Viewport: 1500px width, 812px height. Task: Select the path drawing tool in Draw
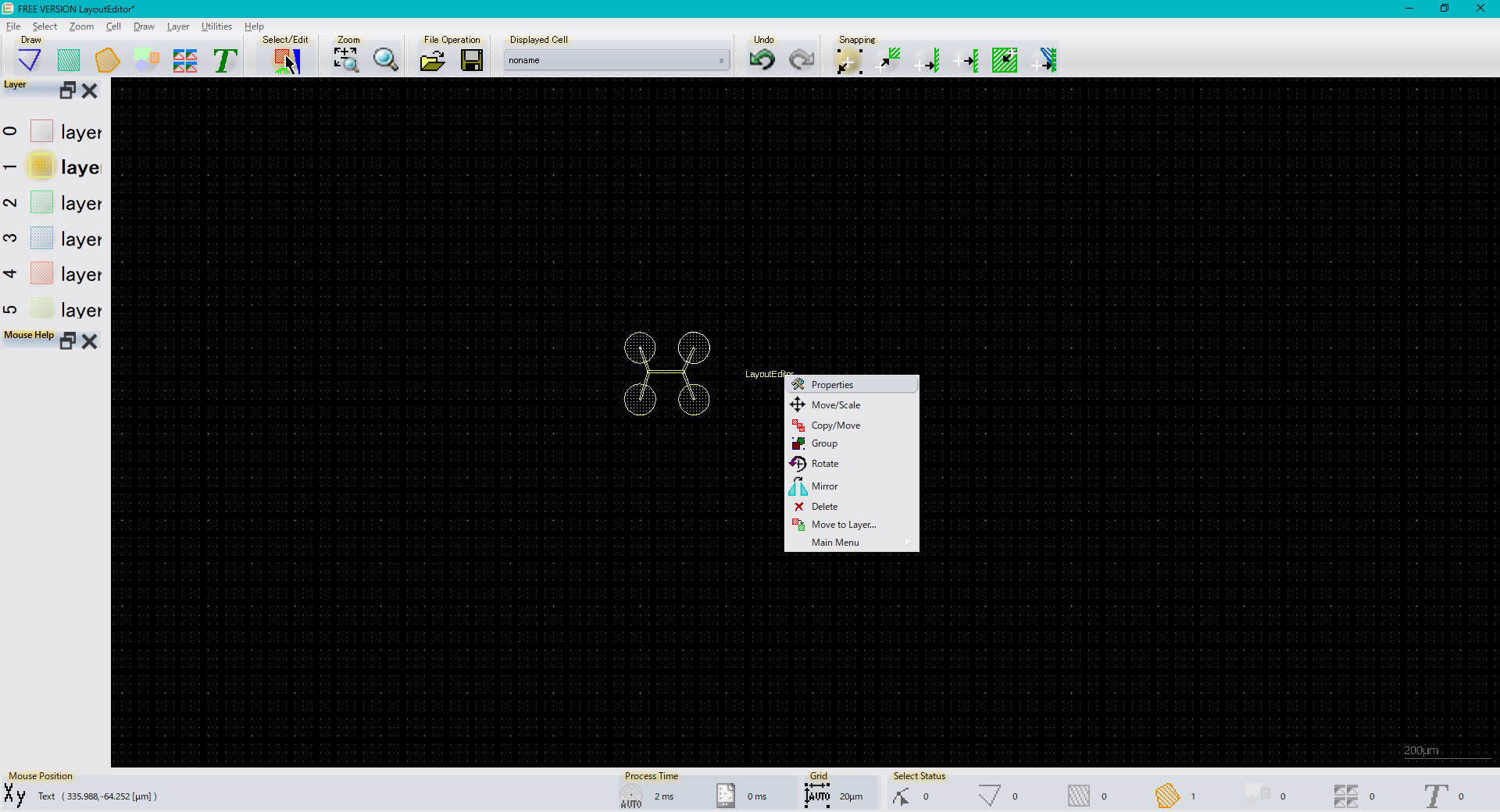click(30, 60)
